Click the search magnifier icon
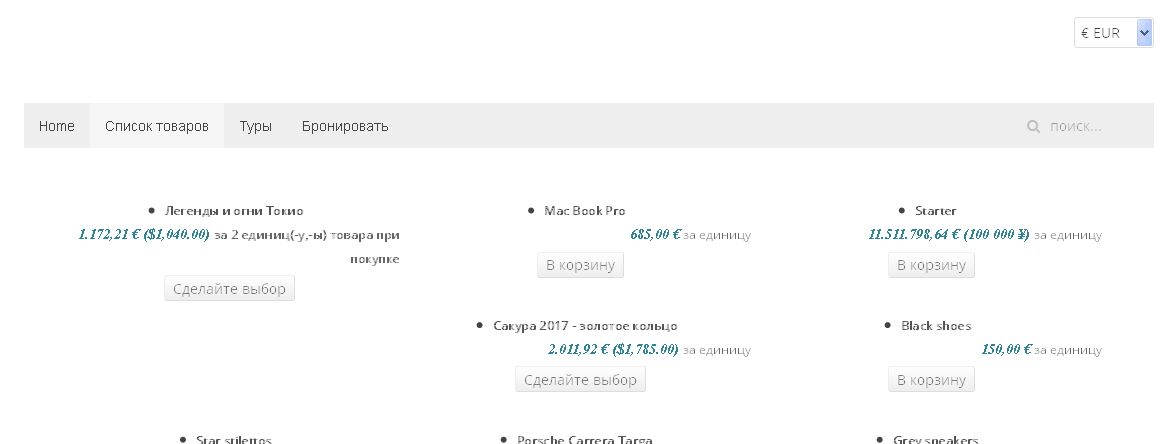 point(1033,127)
